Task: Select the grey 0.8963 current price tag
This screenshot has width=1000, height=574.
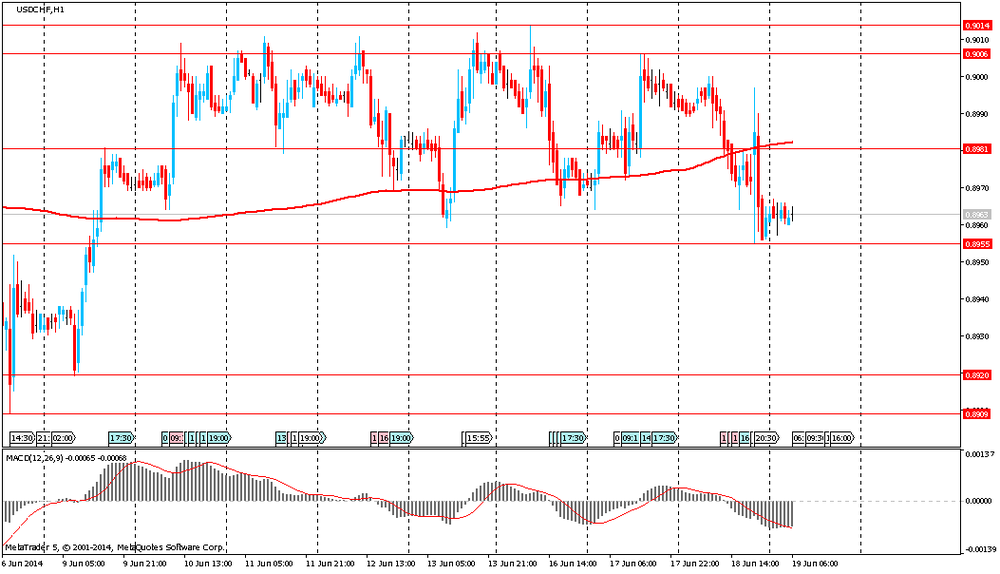Action: [977, 215]
